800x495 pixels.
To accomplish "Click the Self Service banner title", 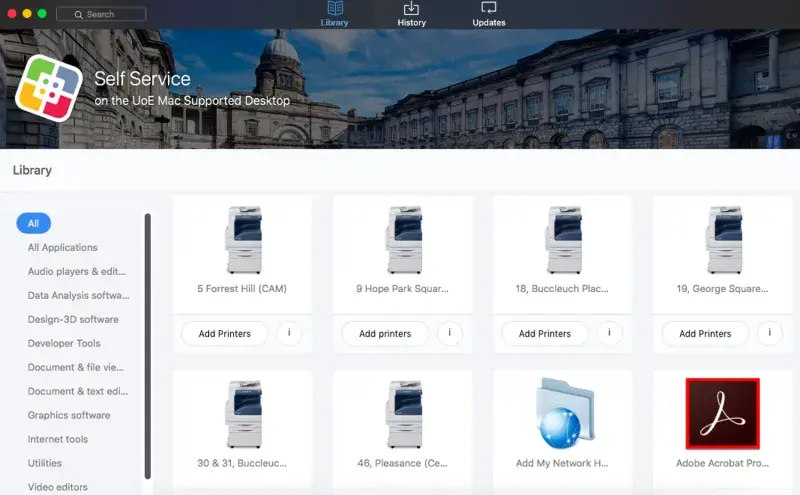I will point(142,79).
